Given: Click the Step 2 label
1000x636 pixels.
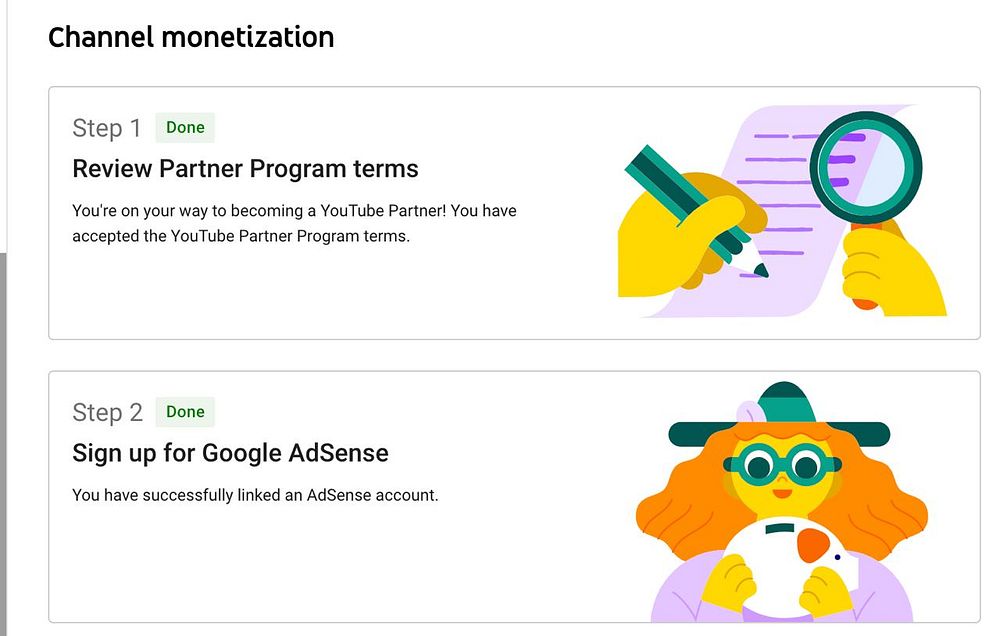Looking at the screenshot, I should (x=107, y=412).
